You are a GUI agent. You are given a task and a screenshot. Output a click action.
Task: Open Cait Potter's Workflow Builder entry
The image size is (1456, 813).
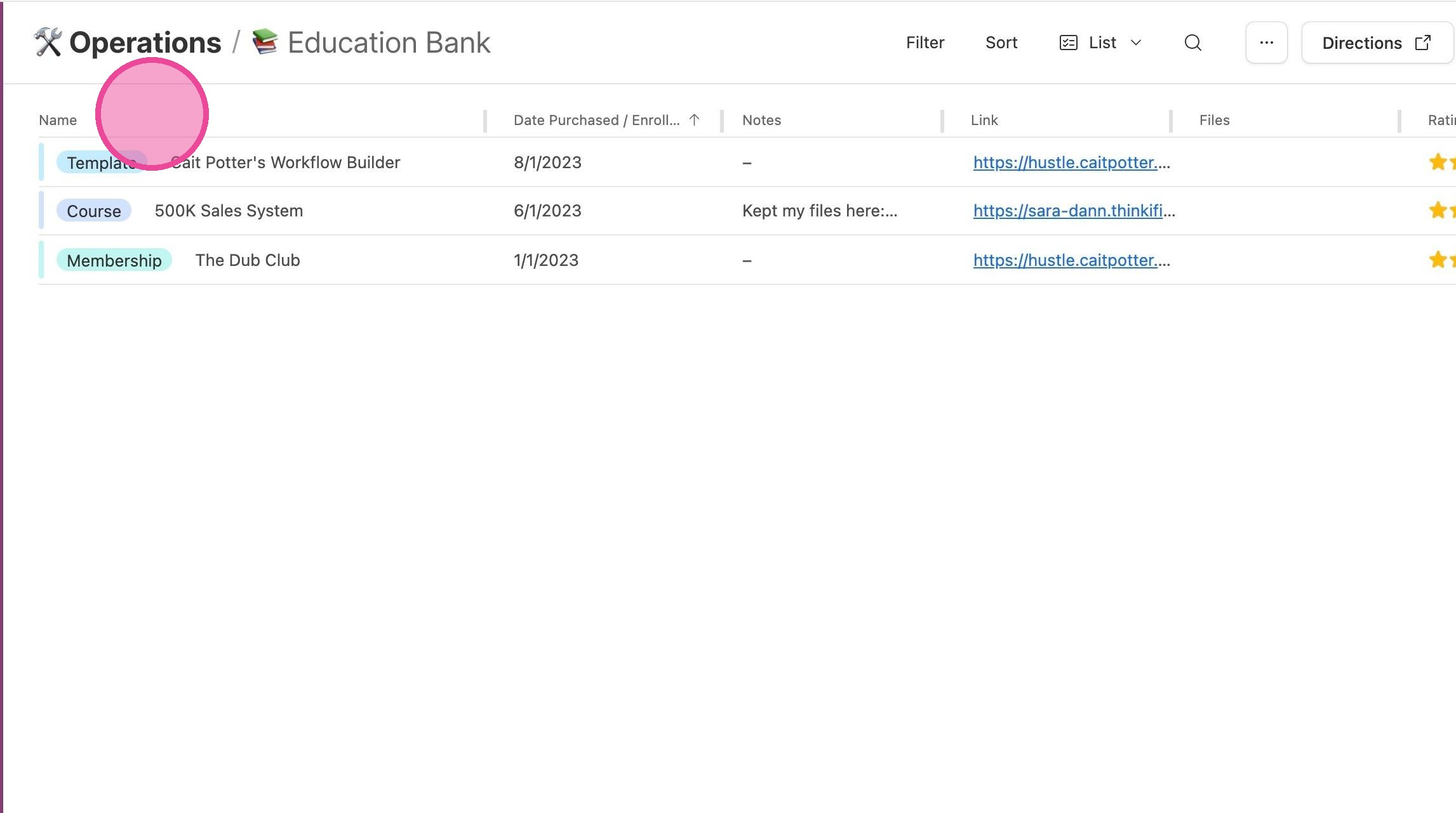[285, 162]
